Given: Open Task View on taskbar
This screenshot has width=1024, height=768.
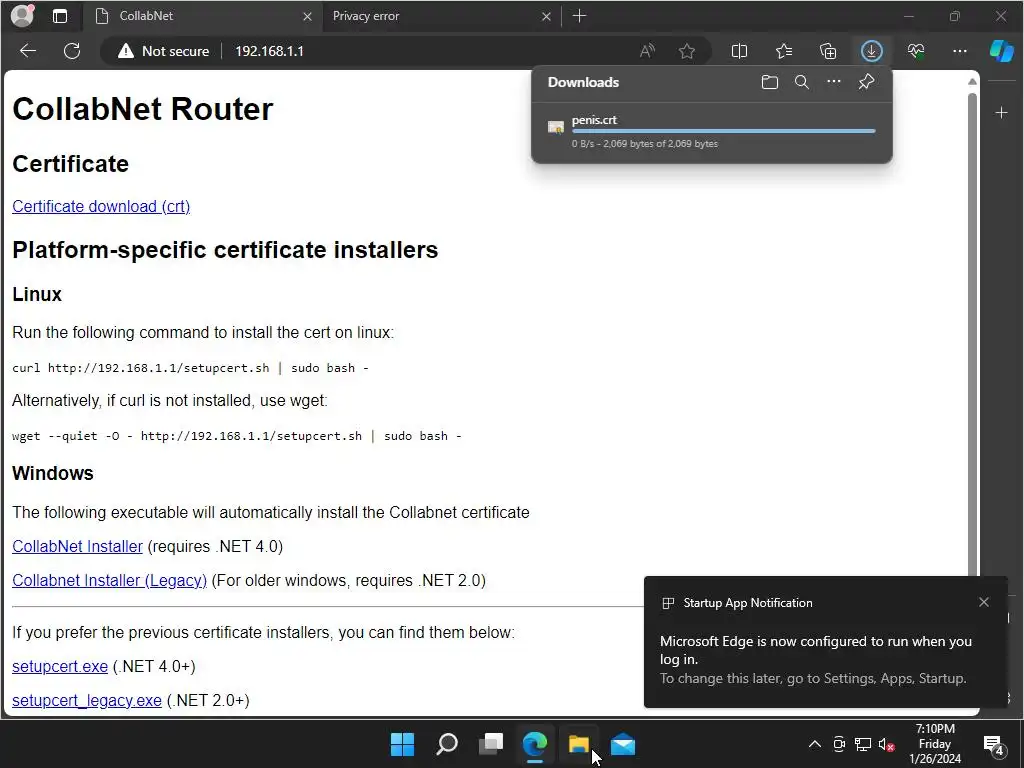Looking at the screenshot, I should [x=491, y=744].
